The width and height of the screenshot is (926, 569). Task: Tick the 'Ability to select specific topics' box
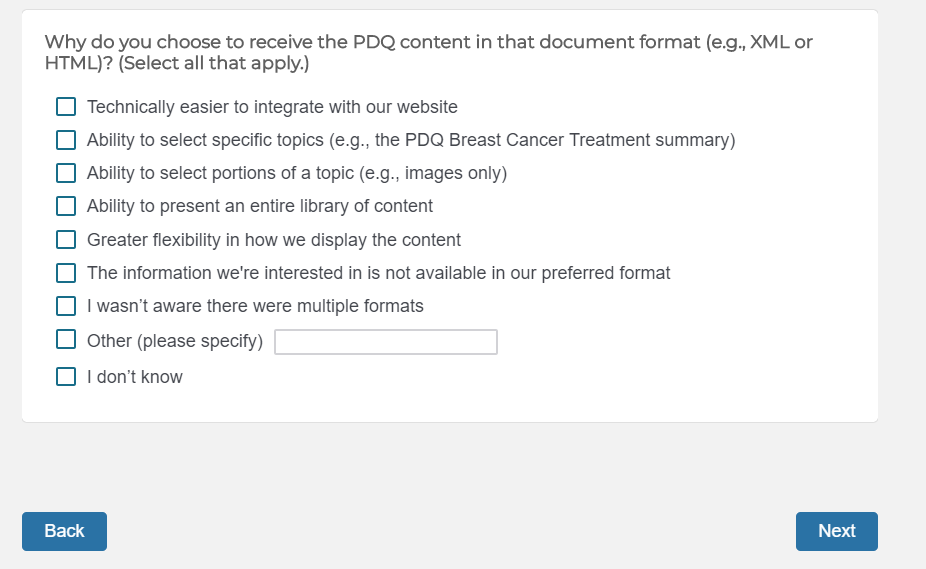[66, 140]
